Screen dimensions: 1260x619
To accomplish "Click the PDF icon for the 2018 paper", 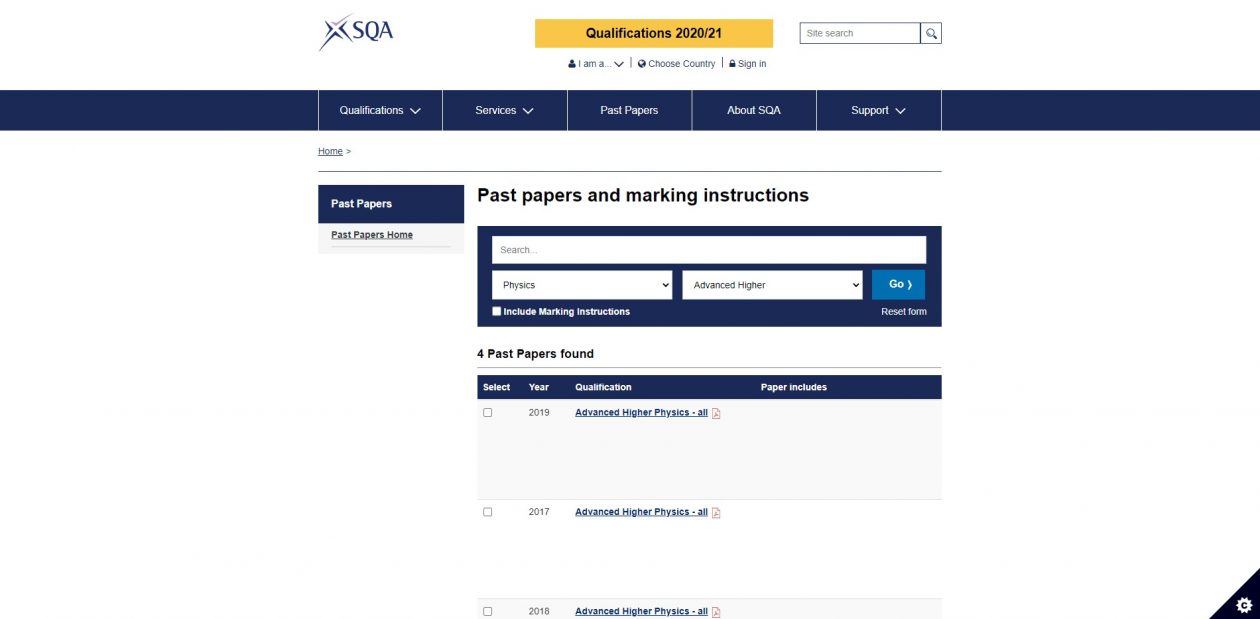I will pyautogui.click(x=716, y=612).
